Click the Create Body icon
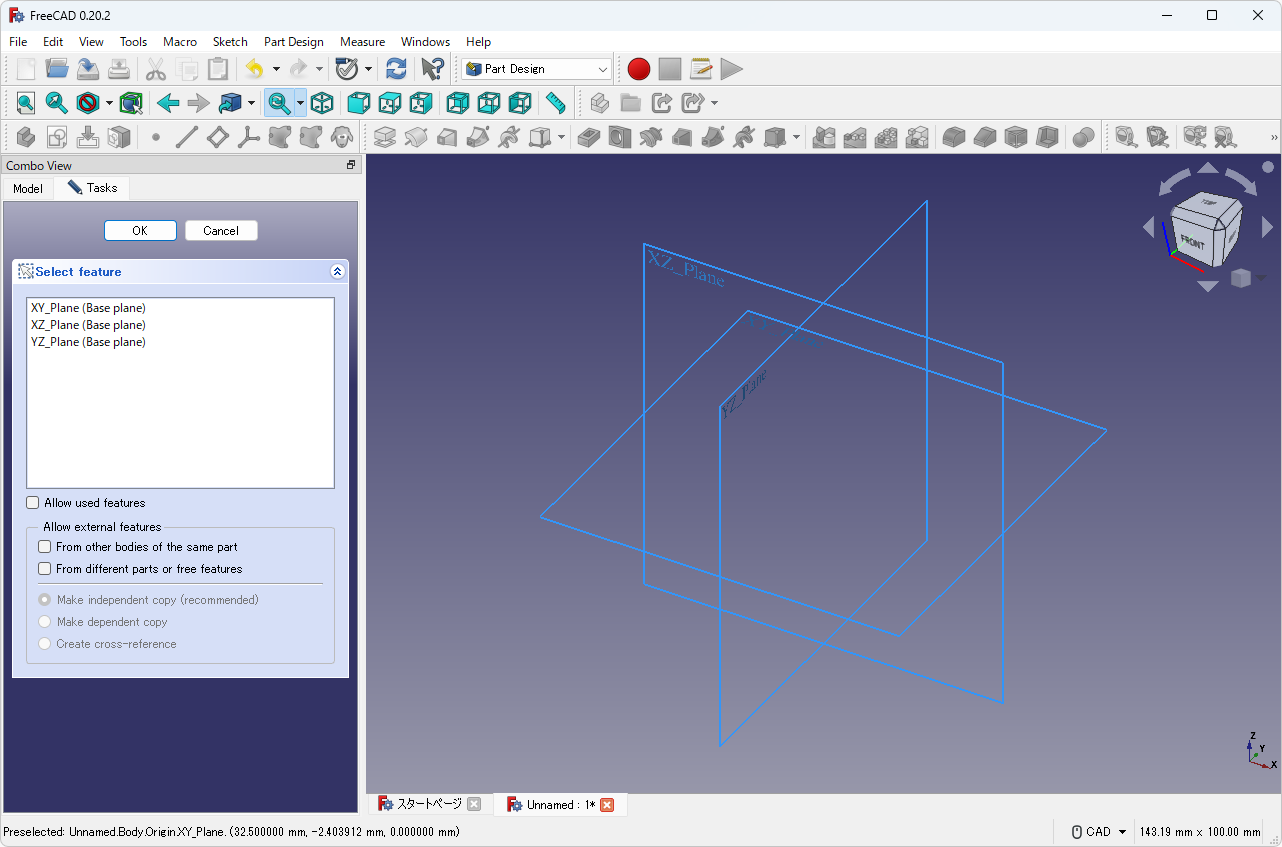Image resolution: width=1282 pixels, height=847 pixels. (x=26, y=137)
